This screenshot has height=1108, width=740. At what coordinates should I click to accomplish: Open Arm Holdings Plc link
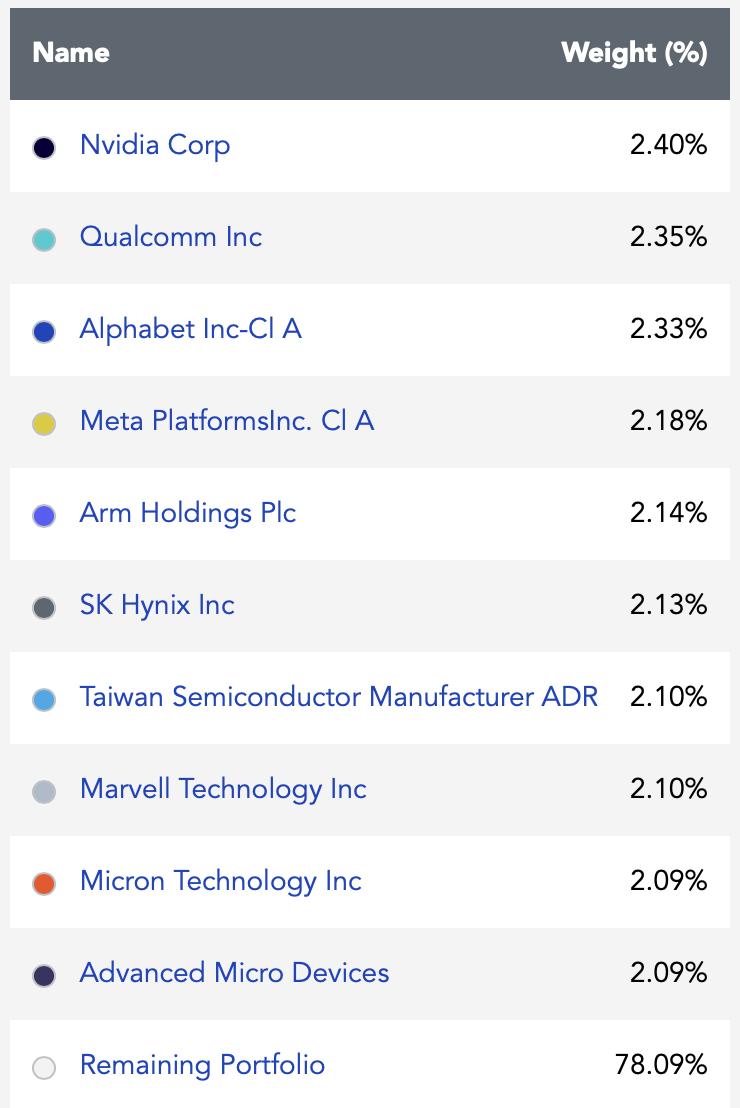[x=187, y=514]
